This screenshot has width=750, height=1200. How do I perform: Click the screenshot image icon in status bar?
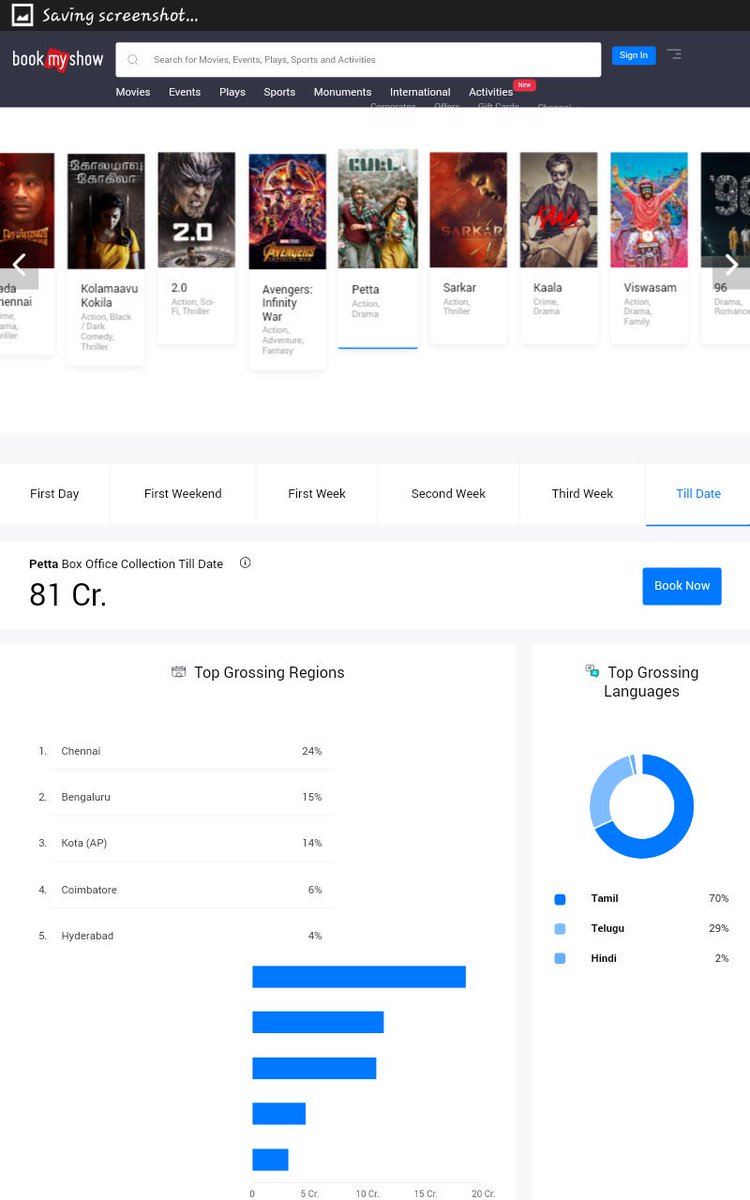tap(22, 15)
